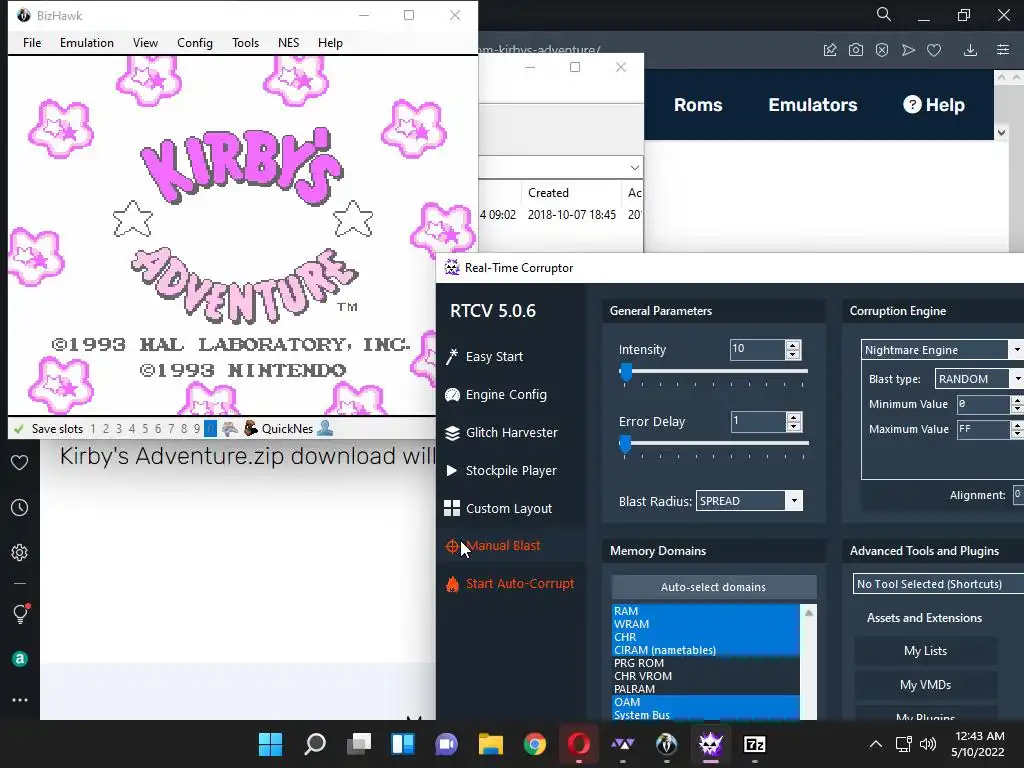
Task: Open Custom Layout in RTCV
Action: tap(498, 508)
